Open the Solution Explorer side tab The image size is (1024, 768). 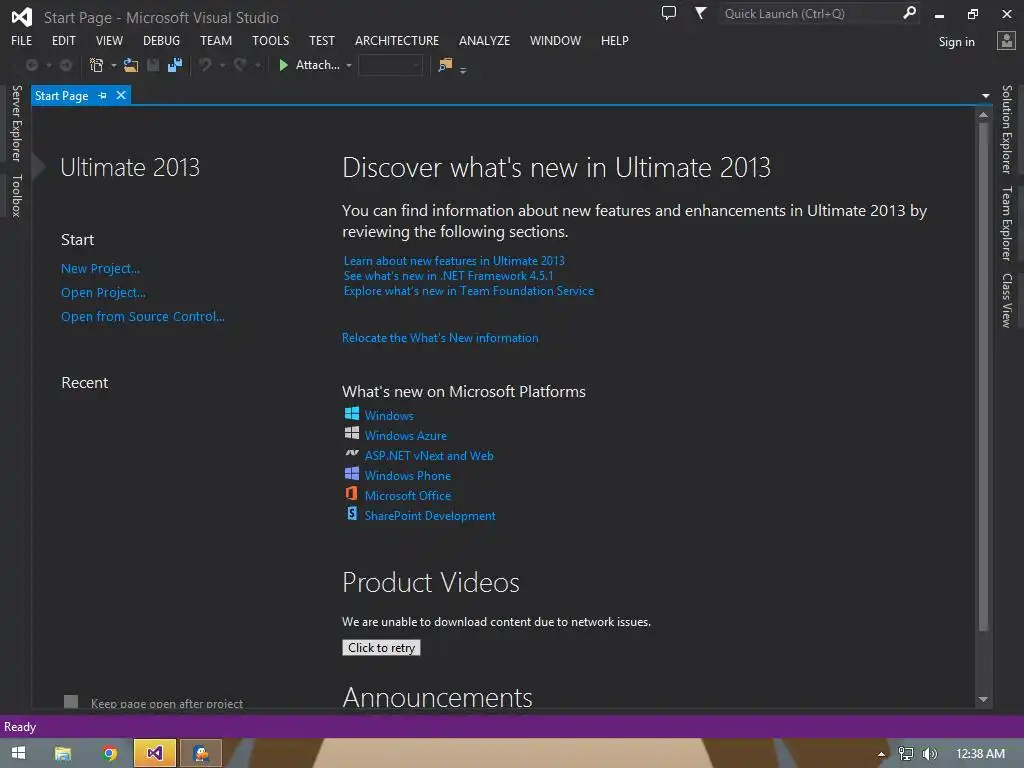1007,129
